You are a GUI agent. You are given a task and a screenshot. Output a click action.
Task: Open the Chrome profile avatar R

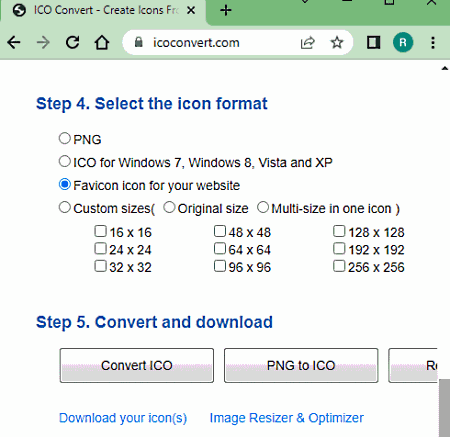(x=403, y=43)
